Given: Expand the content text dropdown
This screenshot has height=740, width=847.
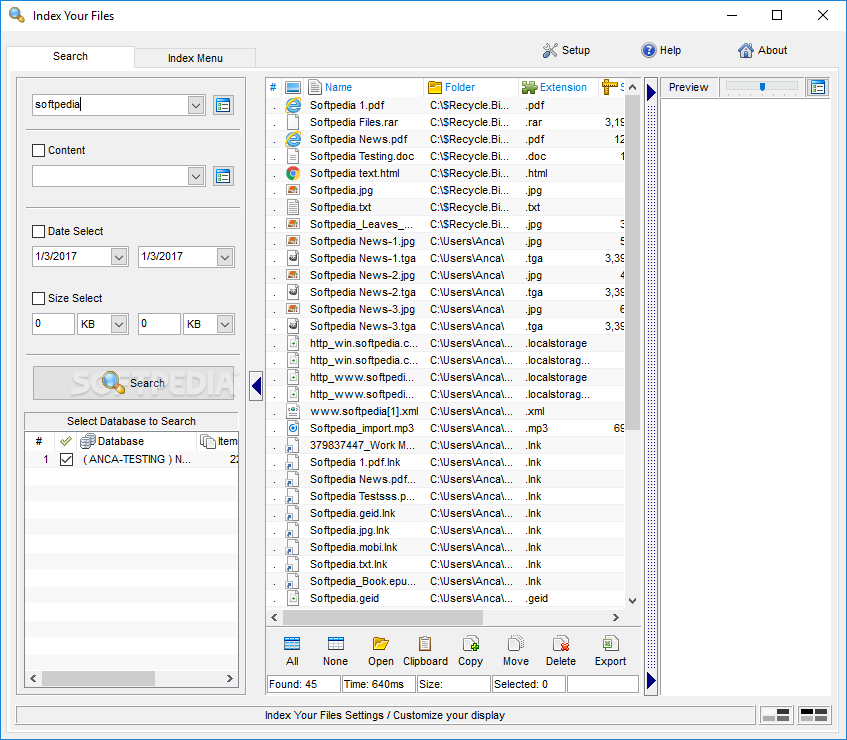Looking at the screenshot, I should pos(196,177).
